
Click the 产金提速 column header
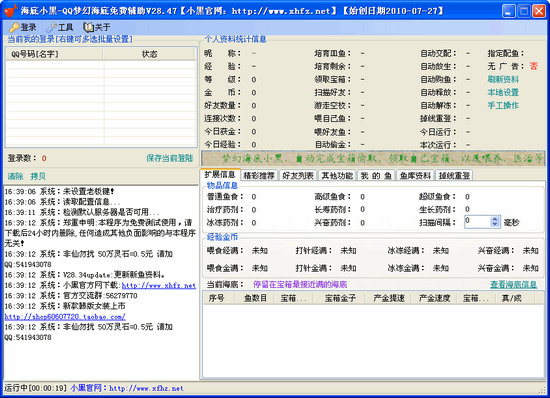click(x=389, y=298)
